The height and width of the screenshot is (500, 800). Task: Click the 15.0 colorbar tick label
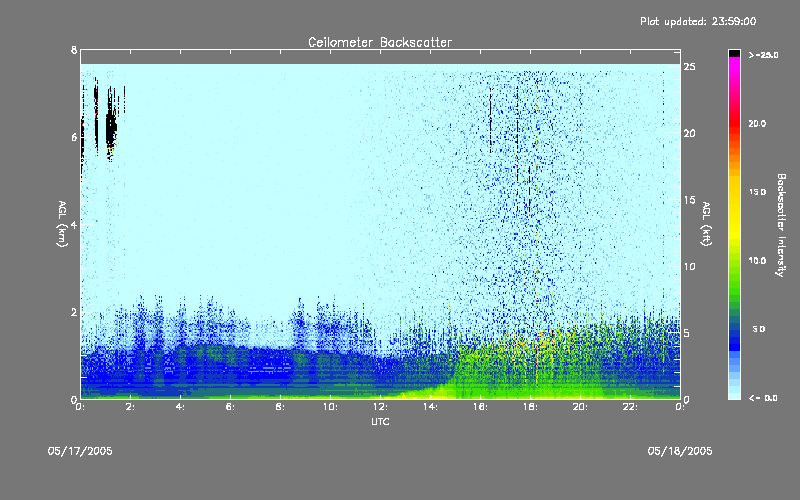coord(757,192)
